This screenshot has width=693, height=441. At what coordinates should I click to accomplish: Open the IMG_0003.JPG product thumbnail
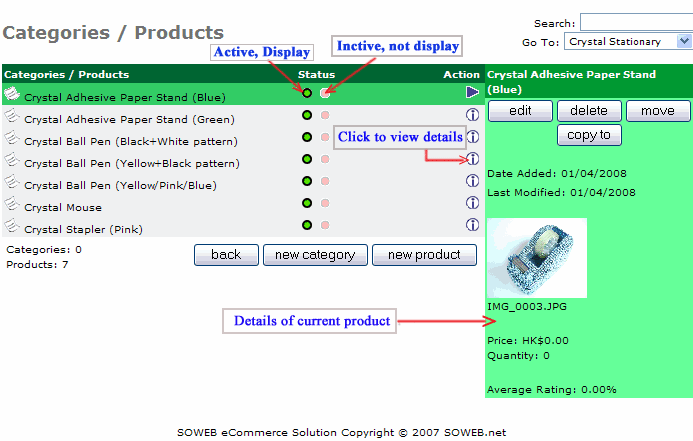[x=537, y=258]
